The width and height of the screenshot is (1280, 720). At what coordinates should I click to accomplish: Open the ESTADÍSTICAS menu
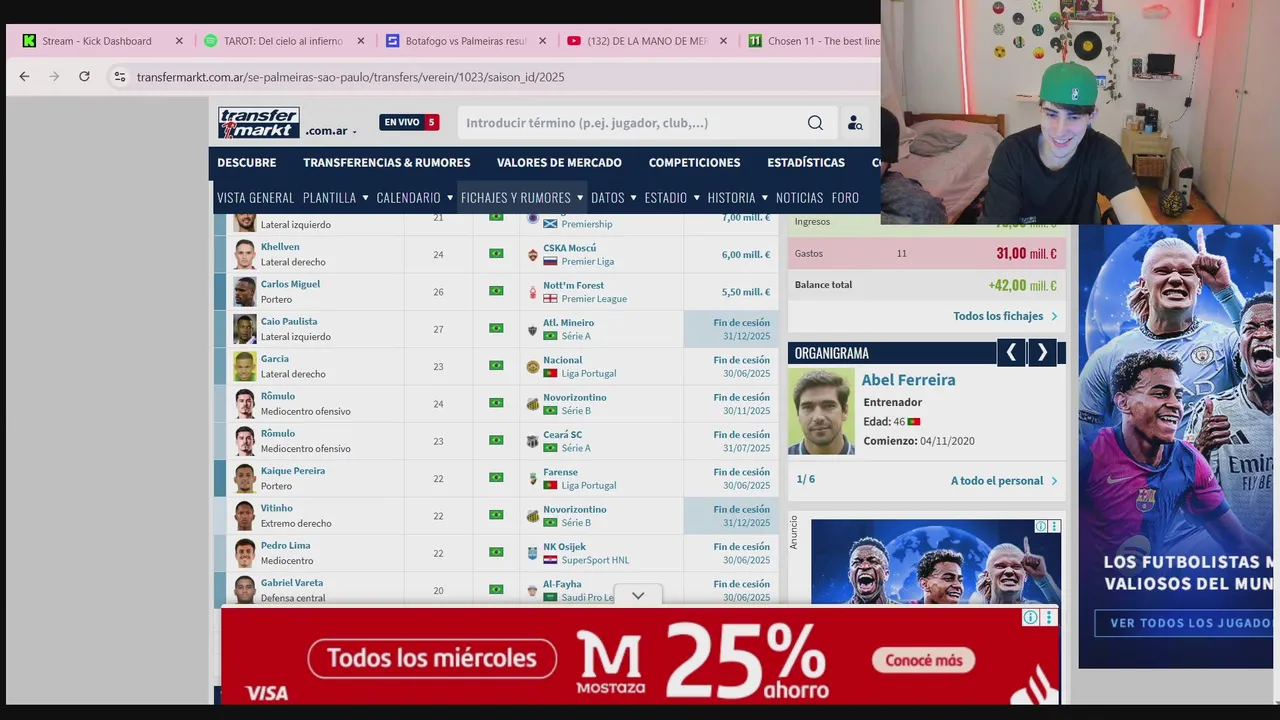point(806,163)
